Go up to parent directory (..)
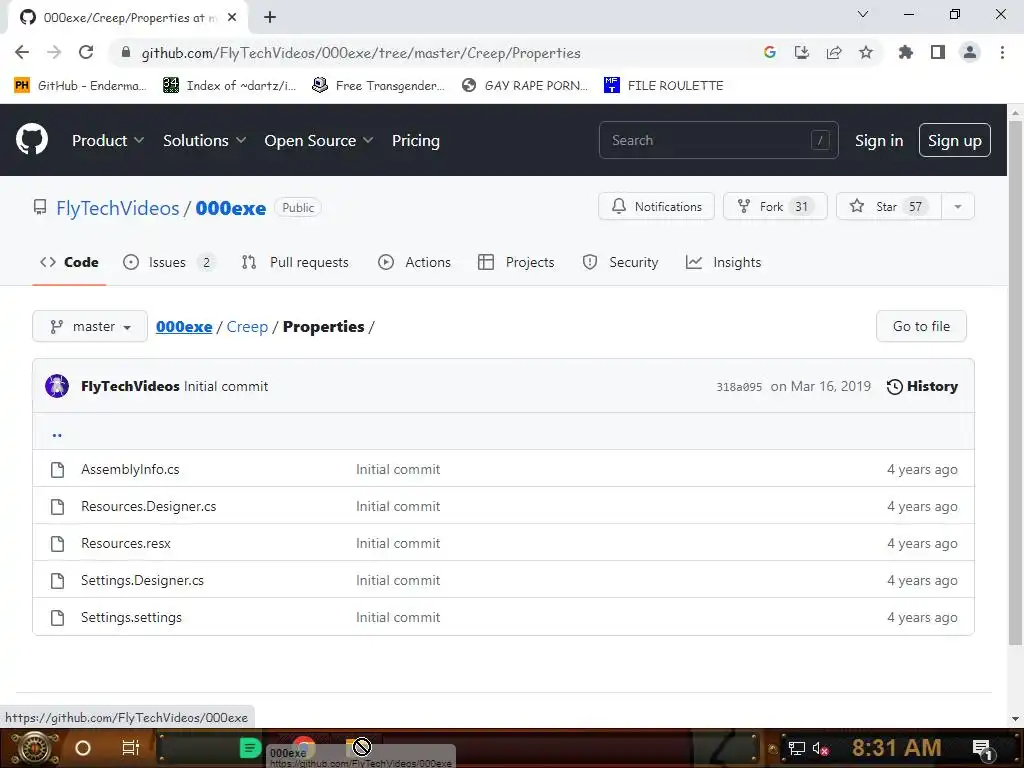The image size is (1024, 768). click(x=57, y=433)
